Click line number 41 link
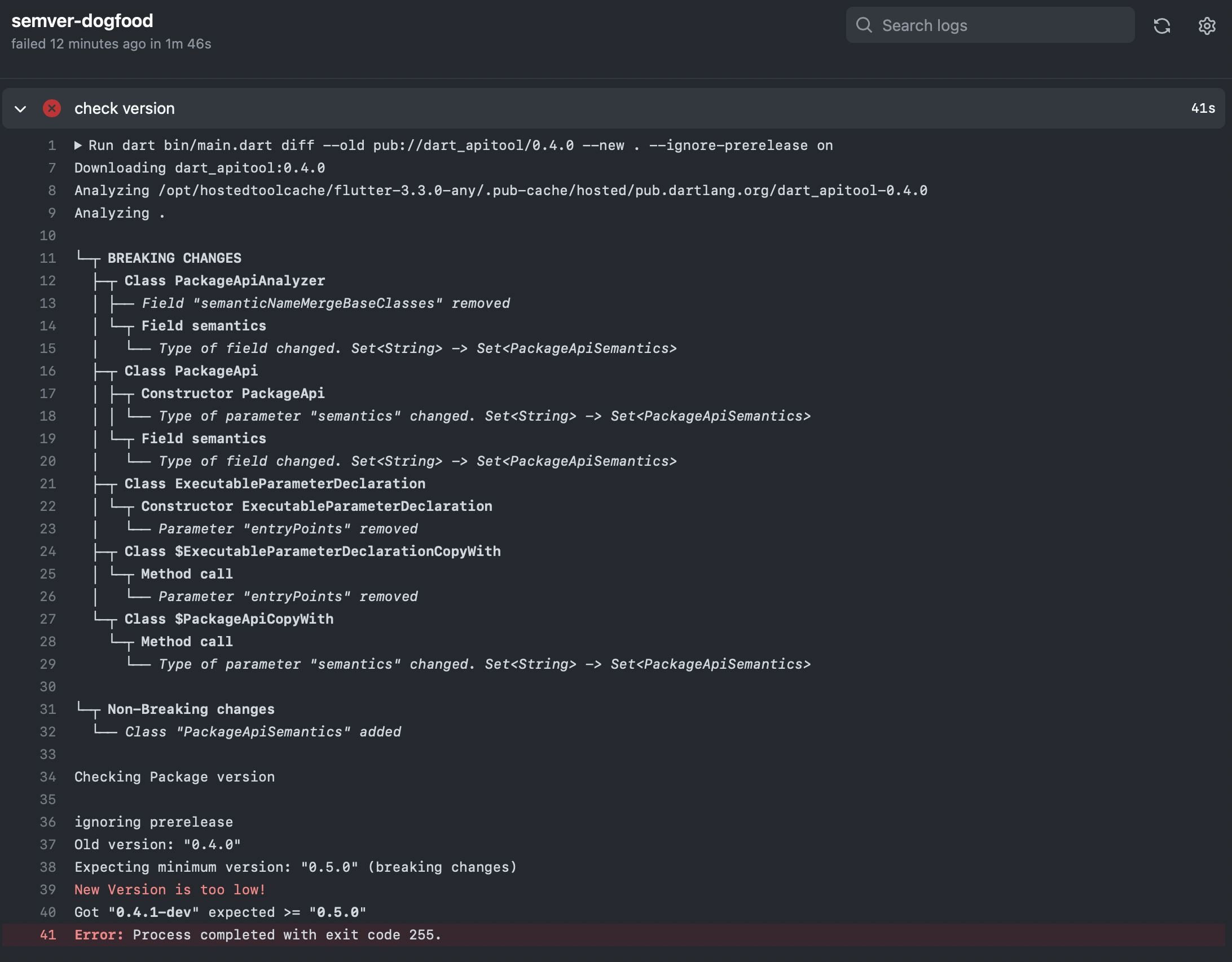The image size is (1232, 962). click(48, 935)
